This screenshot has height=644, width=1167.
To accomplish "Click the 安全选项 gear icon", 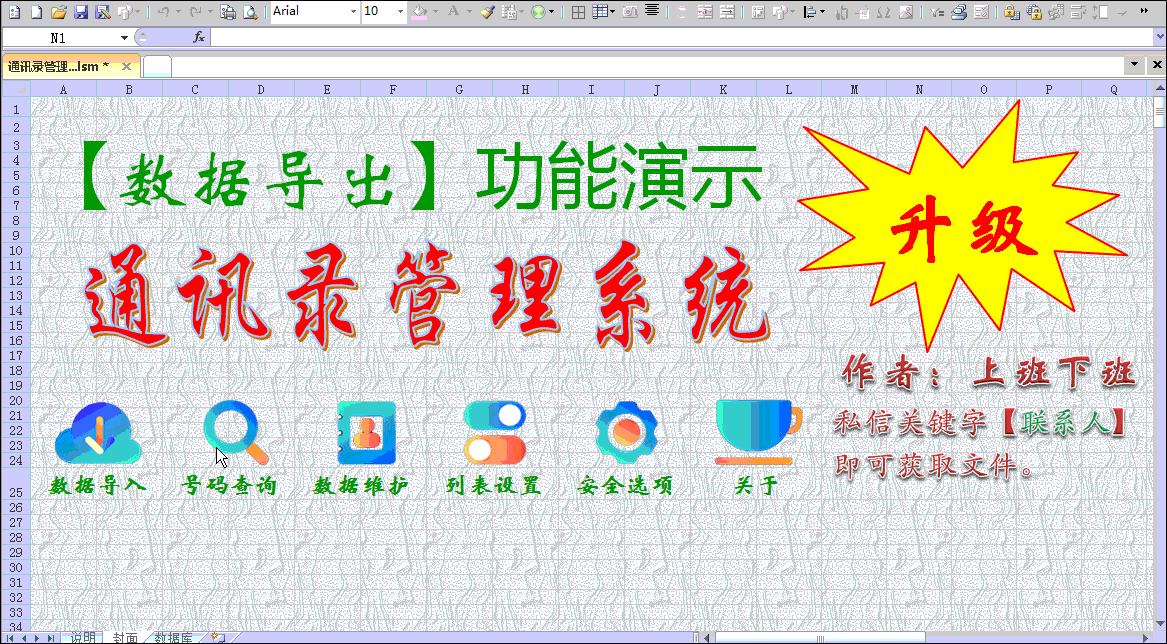I will coord(626,430).
